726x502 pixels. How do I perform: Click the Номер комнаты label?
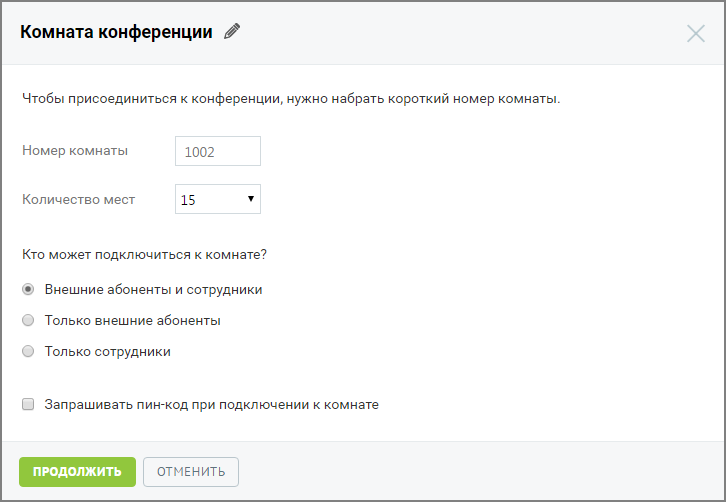75,151
